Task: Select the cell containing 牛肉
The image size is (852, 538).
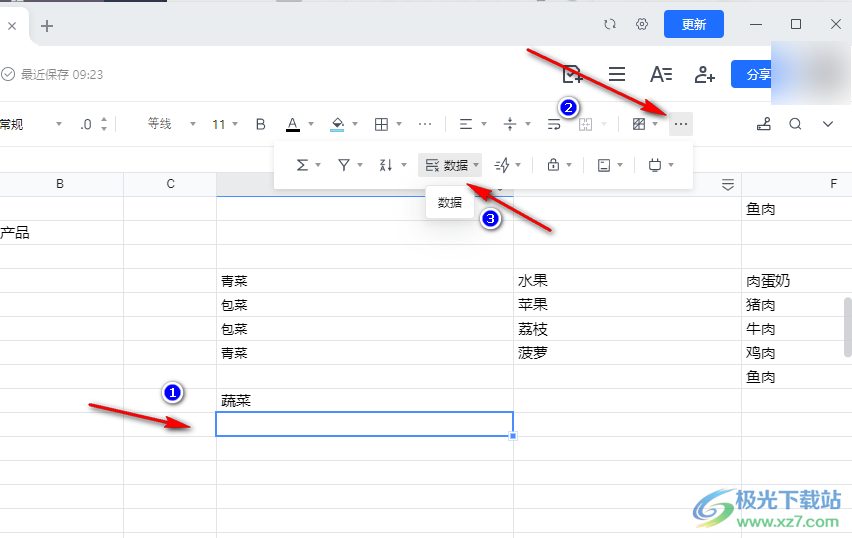Action: tap(797, 329)
